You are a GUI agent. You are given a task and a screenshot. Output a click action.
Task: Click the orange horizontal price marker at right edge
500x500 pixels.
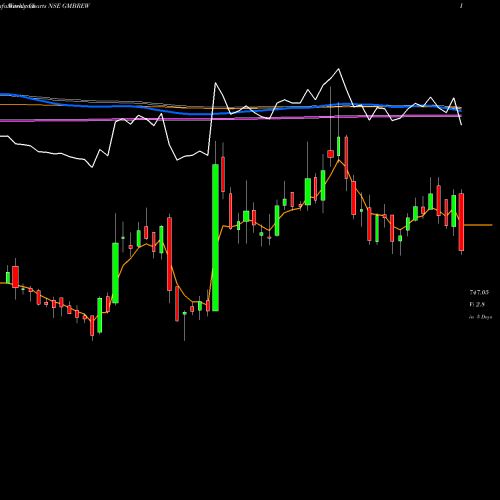pos(478,225)
